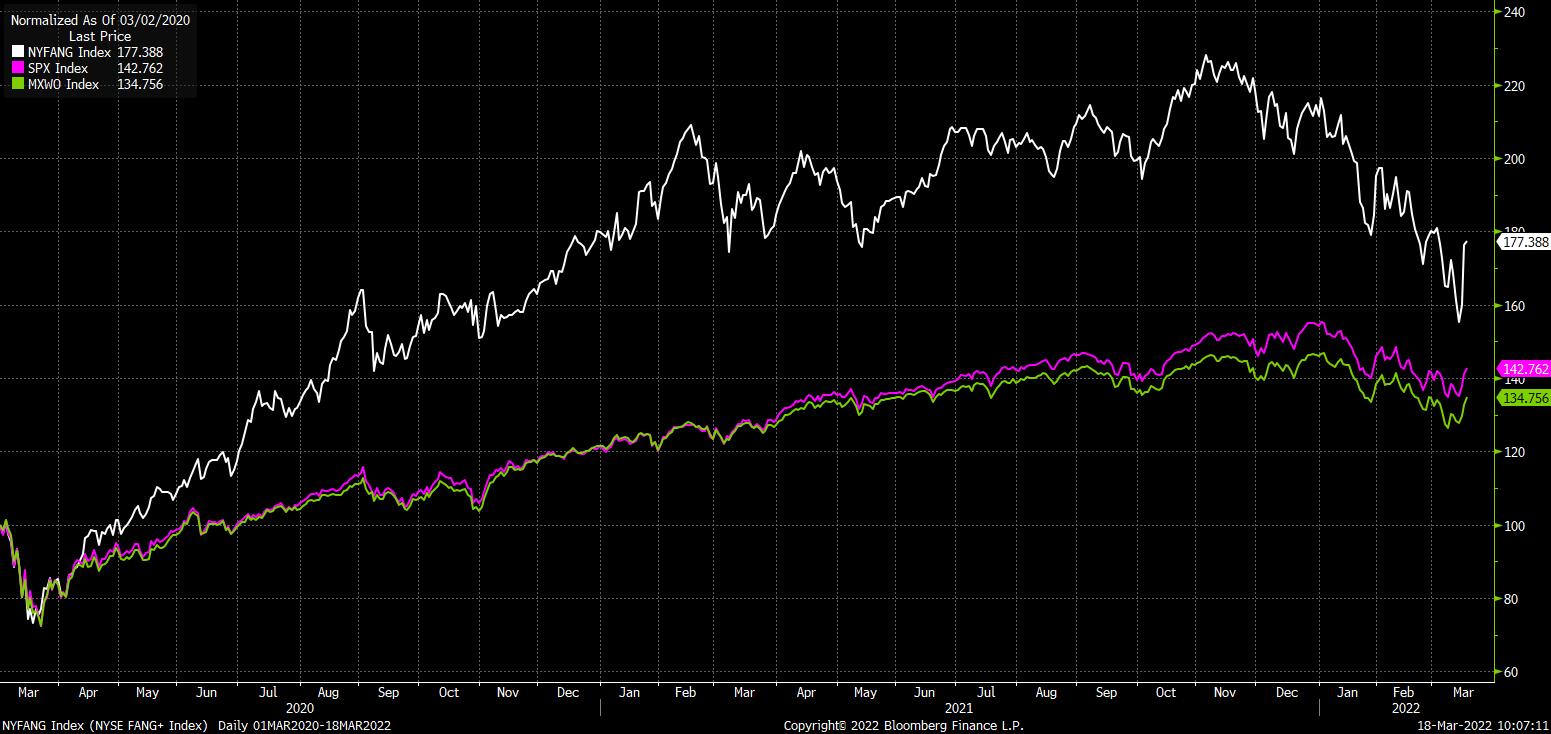This screenshot has height=734, width=1551.
Task: Click the 100 value on the y-axis
Action: 1513,526
